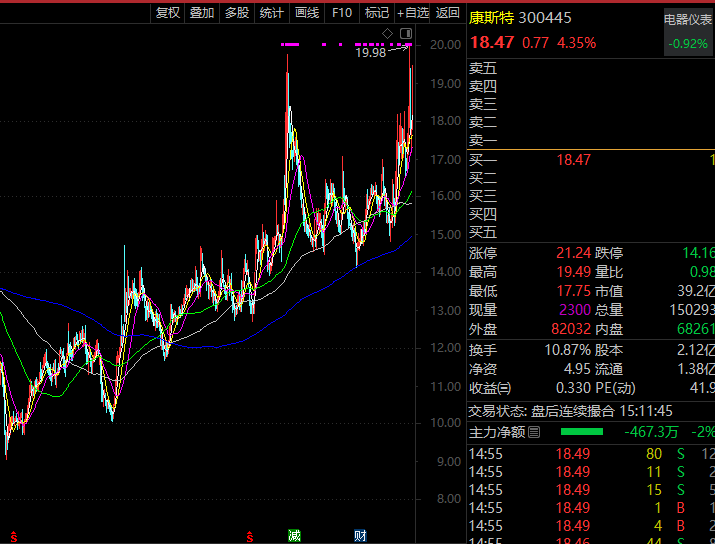Open the 标记 marking tool
Screen dimensions: 715x544
(377, 13)
